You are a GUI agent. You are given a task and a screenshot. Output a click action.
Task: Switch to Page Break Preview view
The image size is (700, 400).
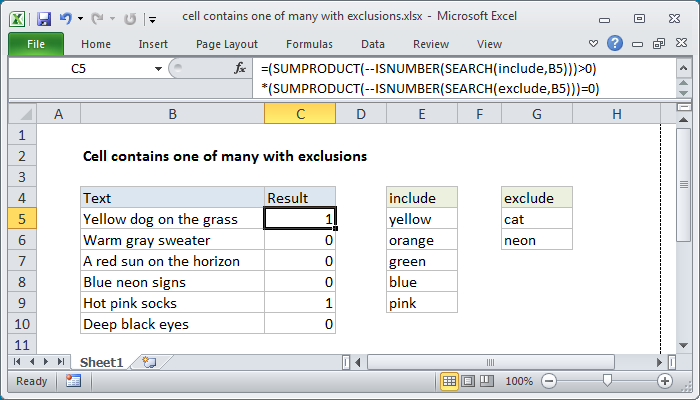tap(487, 381)
